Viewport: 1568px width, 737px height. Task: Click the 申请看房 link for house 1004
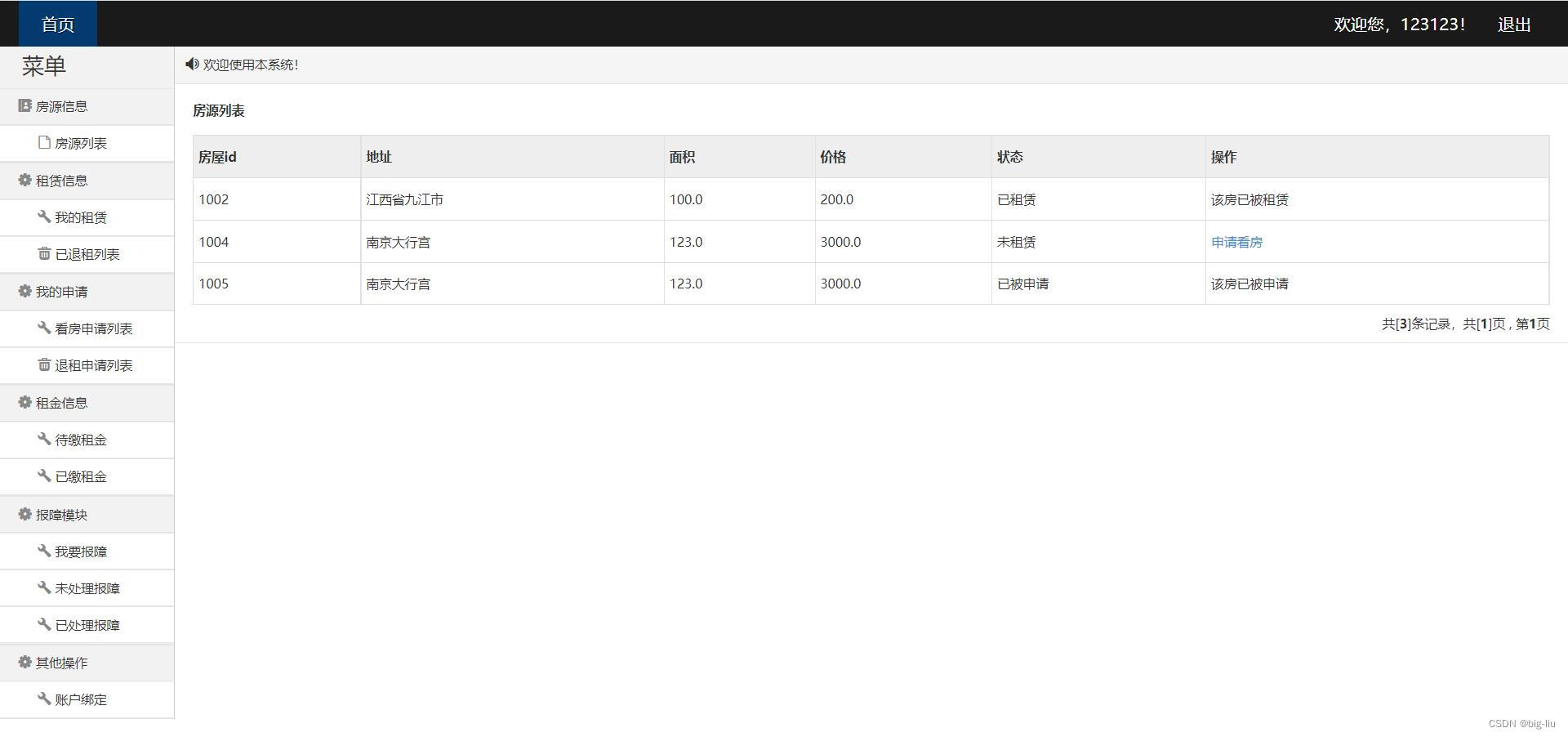pos(1236,242)
